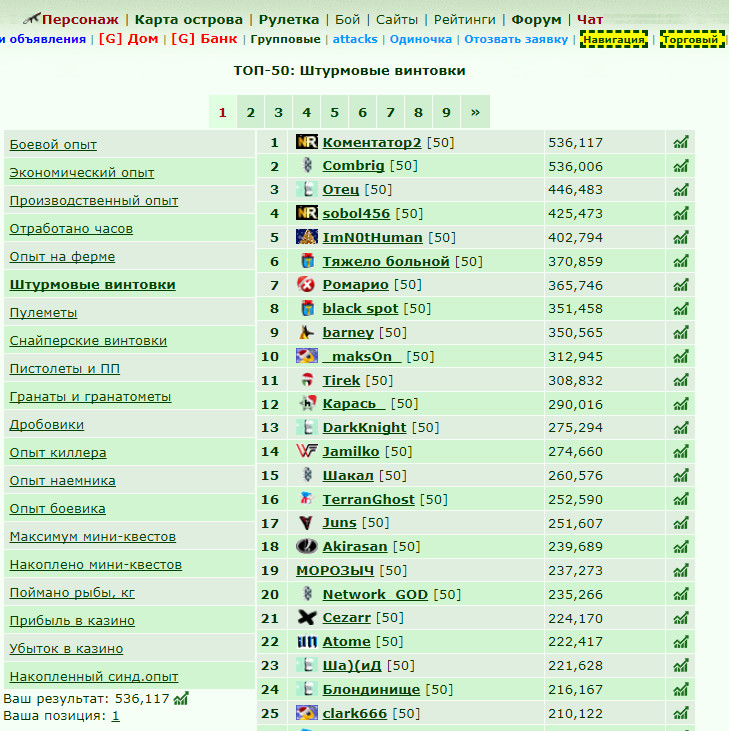Open the stats chart icon for Combrig
The height and width of the screenshot is (731, 729).
[681, 166]
